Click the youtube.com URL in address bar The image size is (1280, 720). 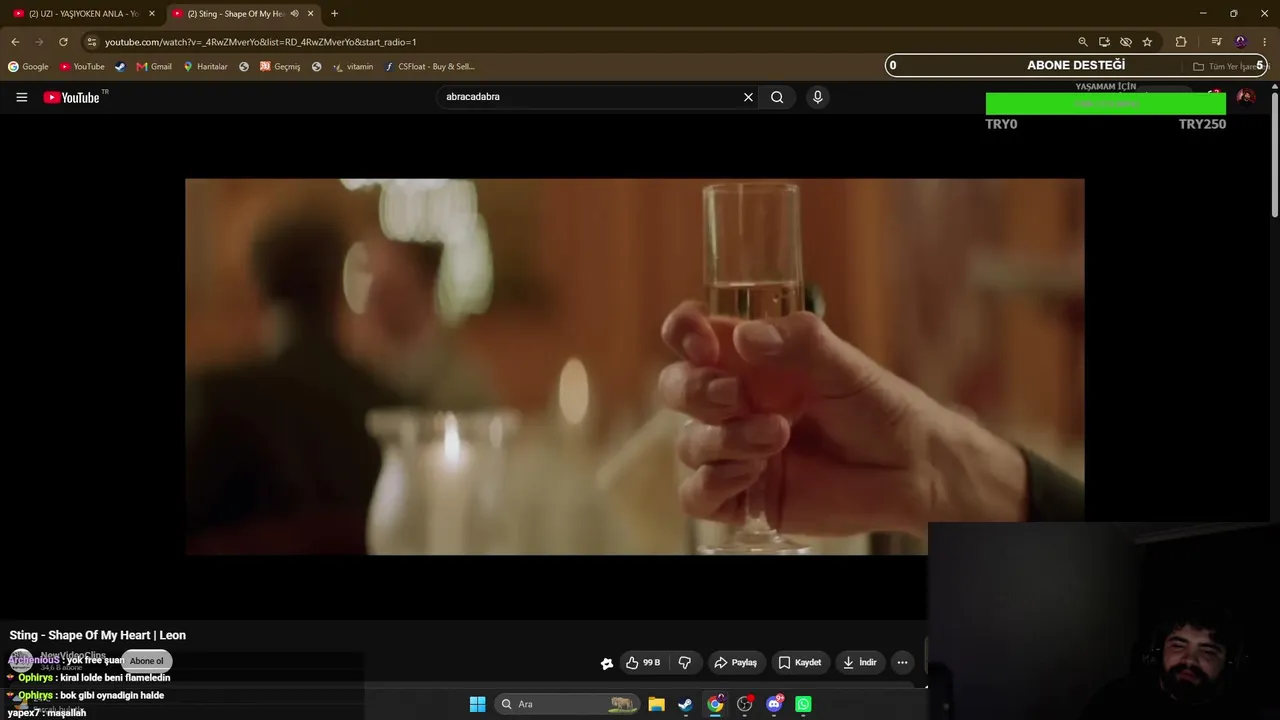coord(260,42)
